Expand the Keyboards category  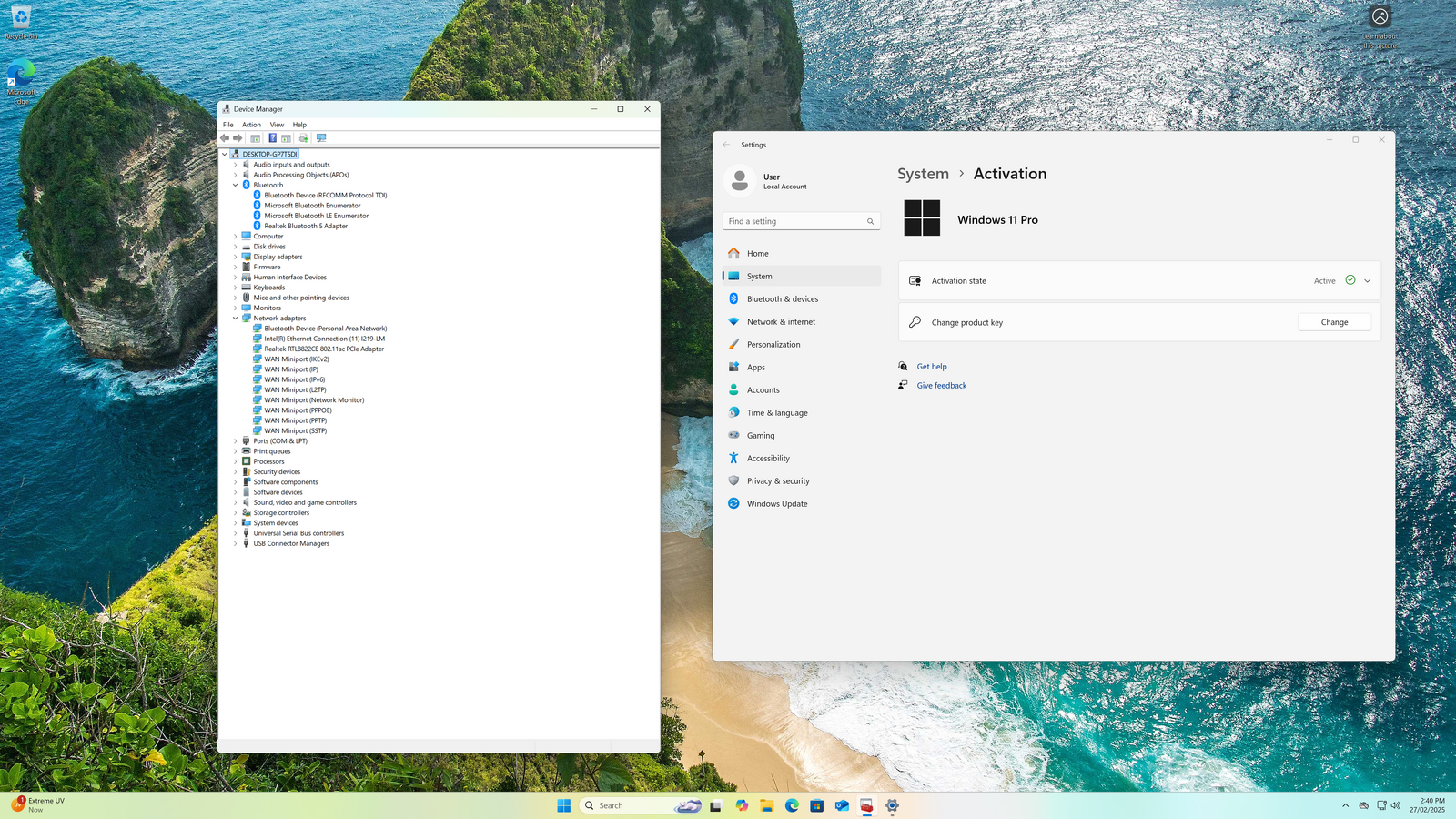click(x=235, y=288)
